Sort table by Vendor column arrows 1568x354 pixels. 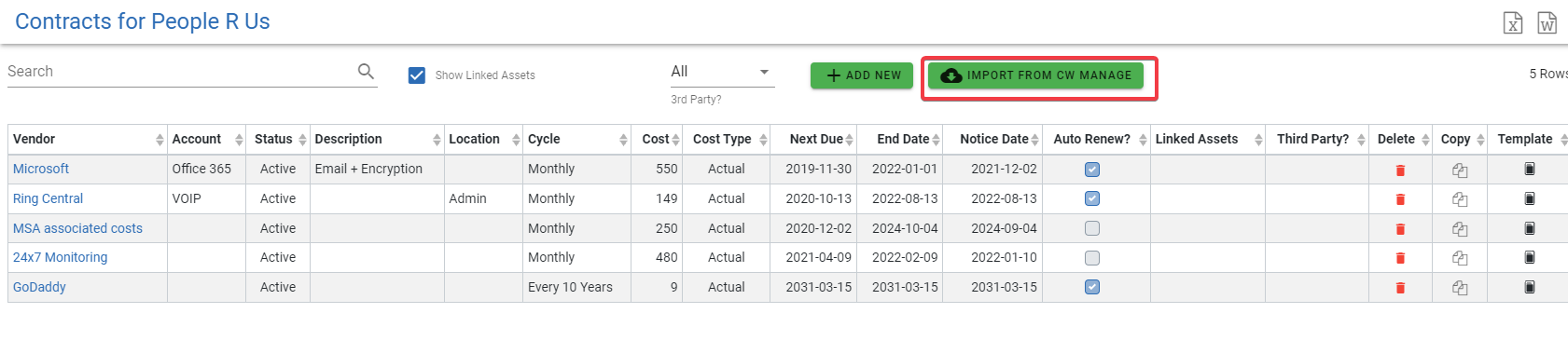click(160, 140)
